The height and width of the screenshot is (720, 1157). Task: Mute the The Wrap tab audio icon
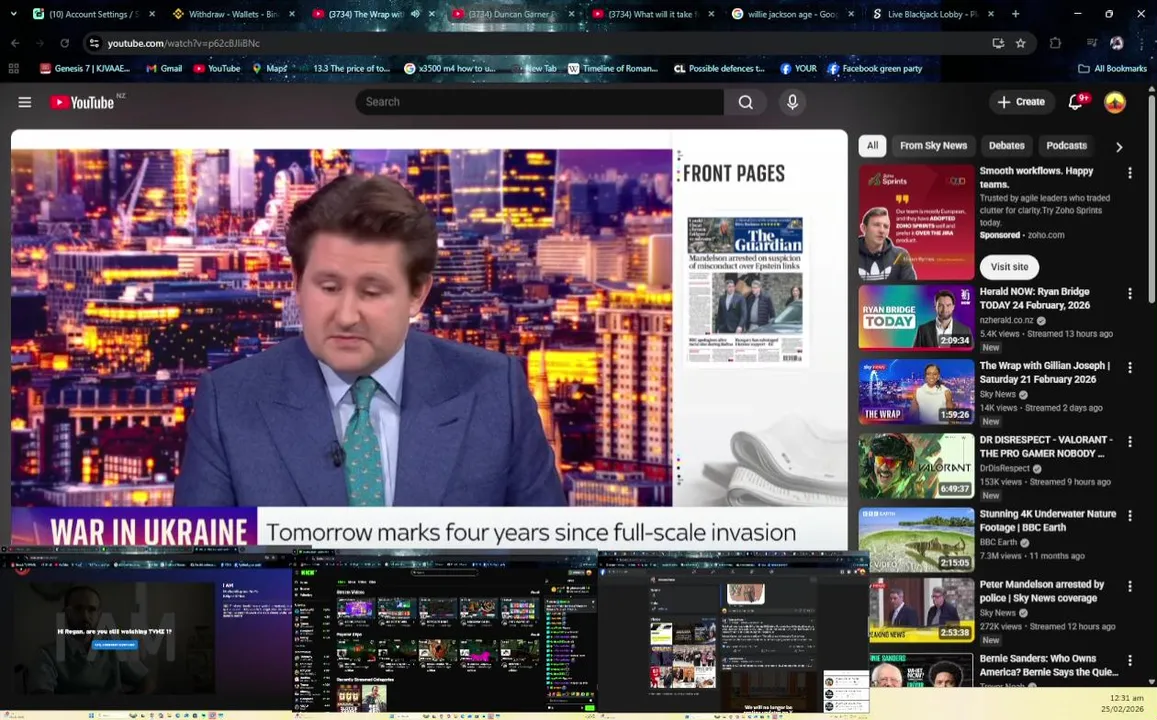(x=415, y=13)
